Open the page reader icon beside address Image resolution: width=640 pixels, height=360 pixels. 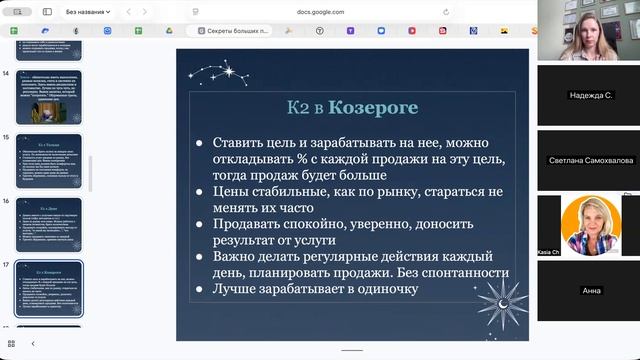[x=196, y=12]
